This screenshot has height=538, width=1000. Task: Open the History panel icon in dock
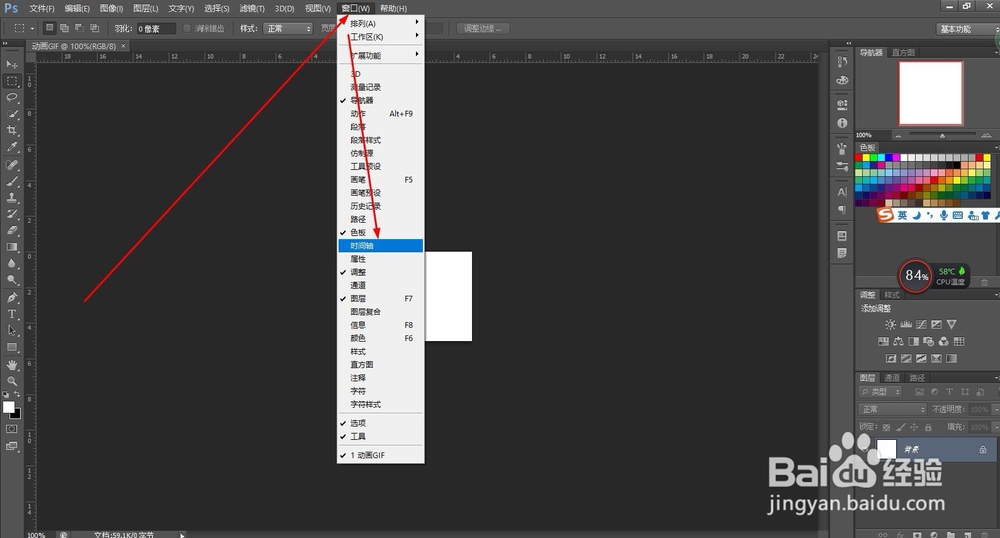click(x=842, y=62)
